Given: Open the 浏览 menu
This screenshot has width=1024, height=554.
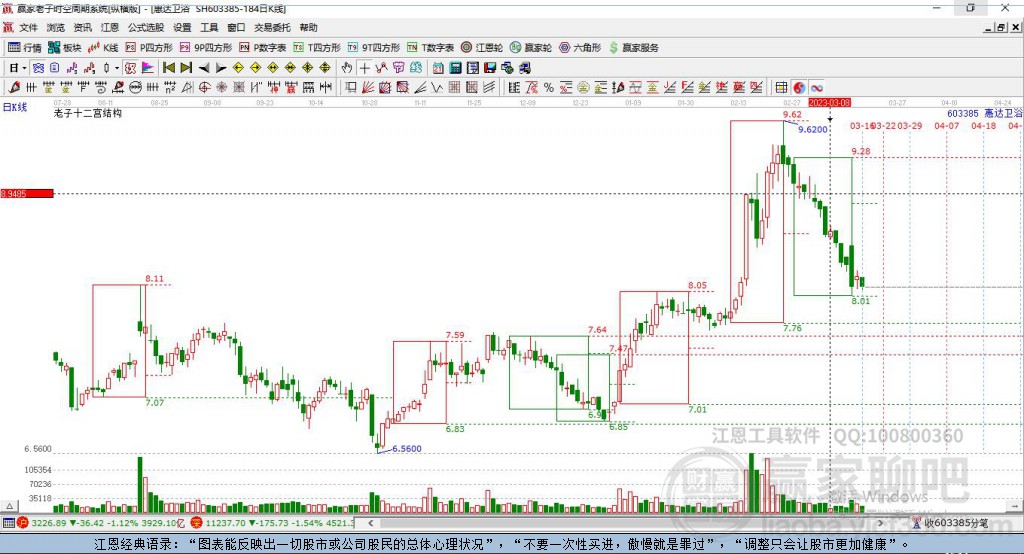Looking at the screenshot, I should pos(56,27).
